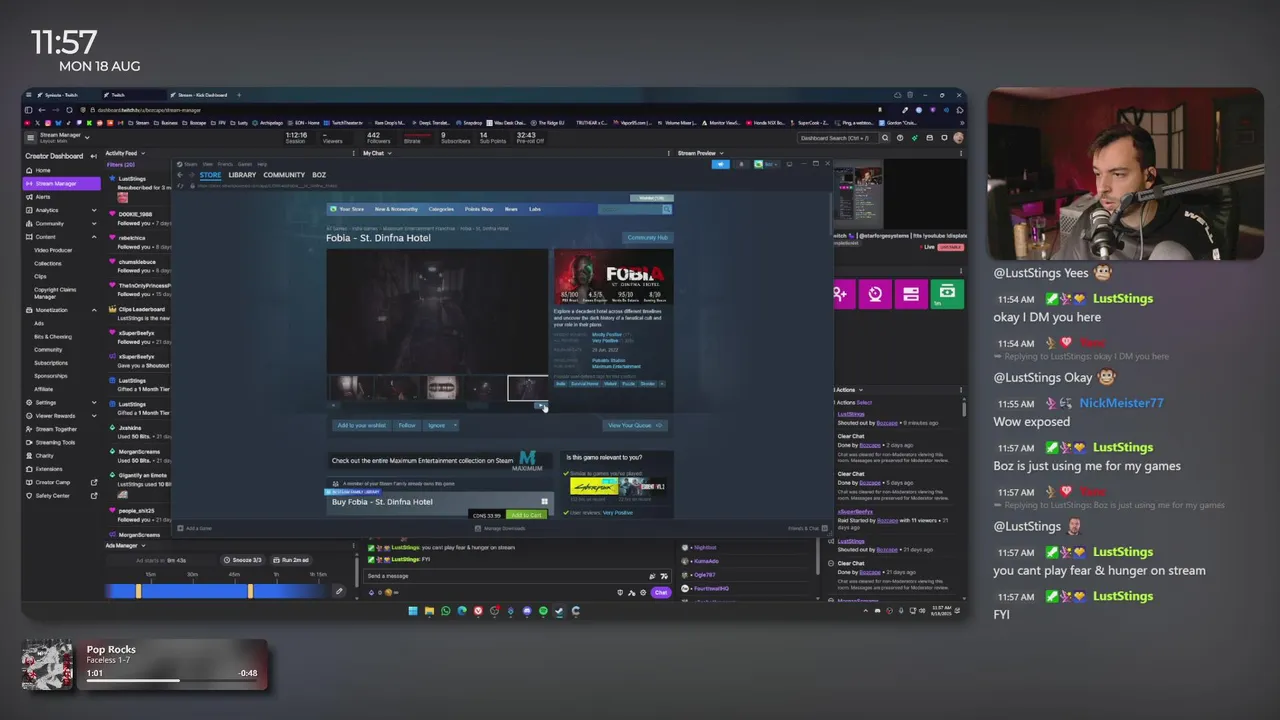Screen dimensions: 1280x720
Task: Click the Dashboard Search field
Action: coord(838,138)
